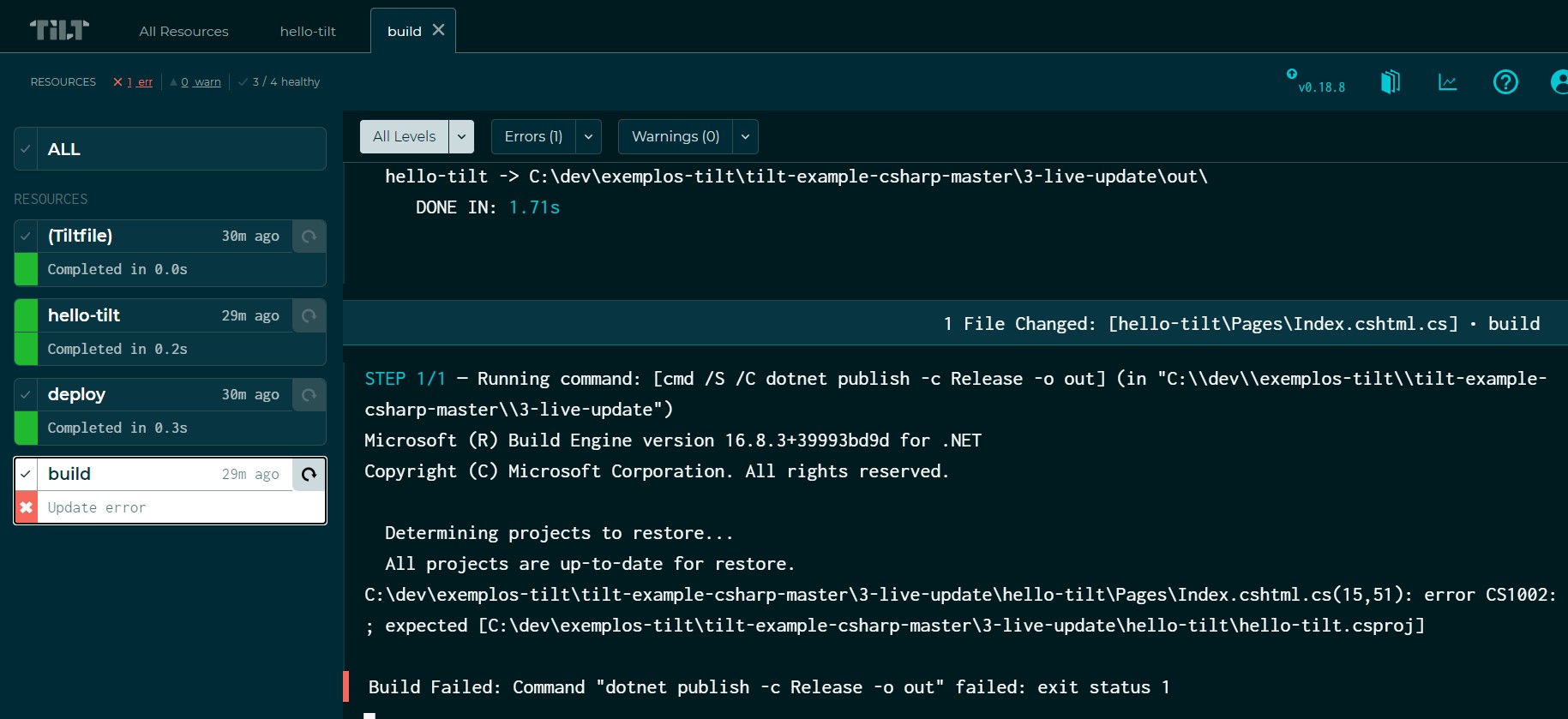Click the hello-tilt output path log line

click(x=796, y=177)
